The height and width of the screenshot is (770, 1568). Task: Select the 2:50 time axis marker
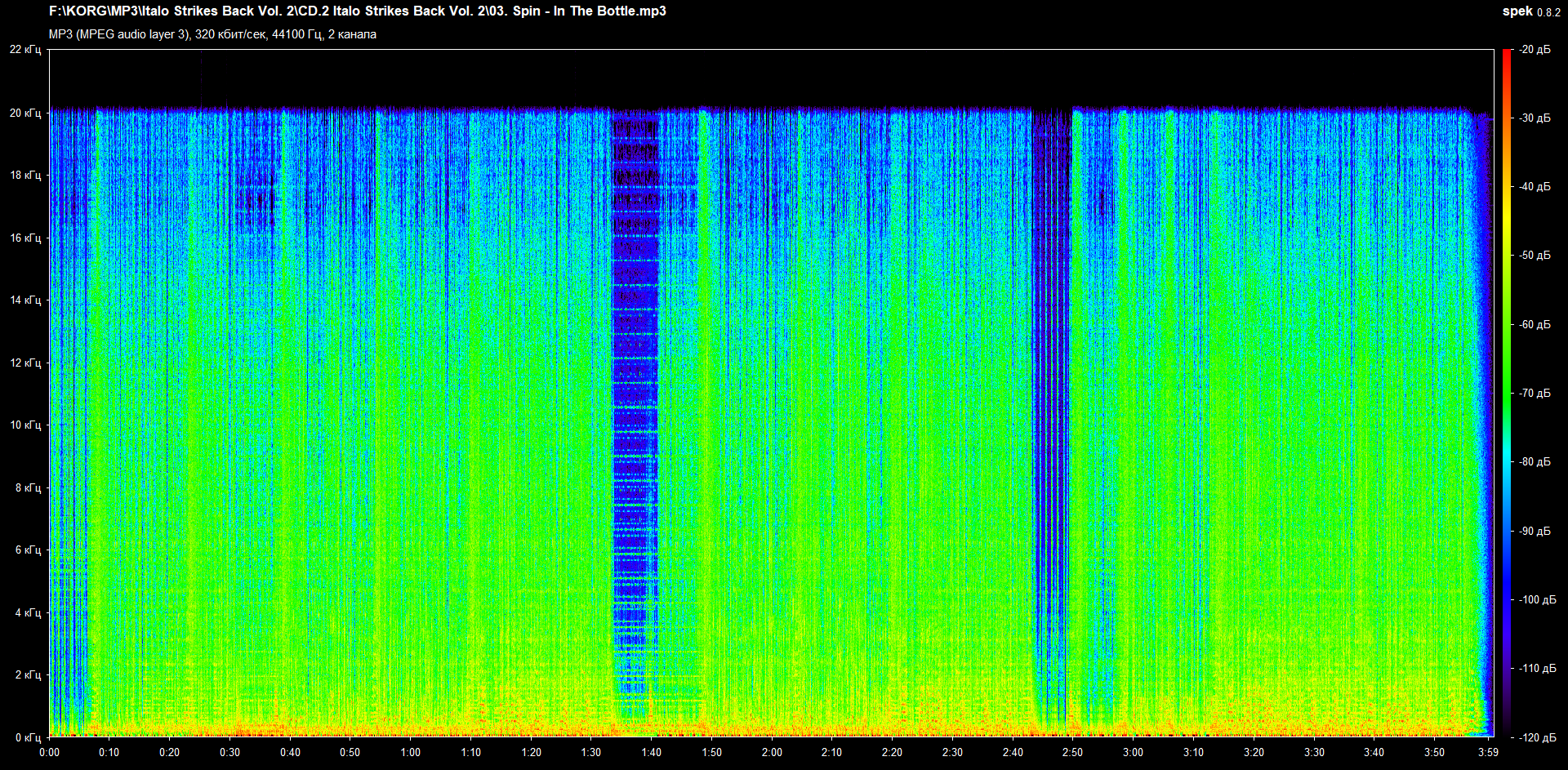[1072, 752]
